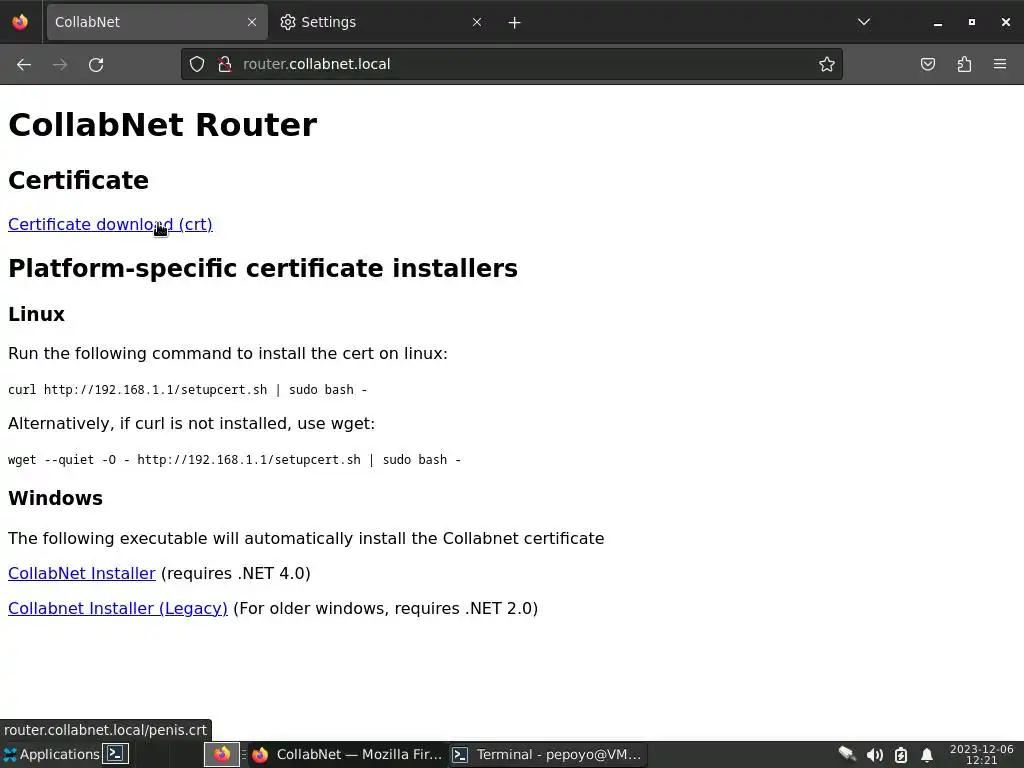
Task: Expand the list all tabs chevron
Action: click(x=863, y=22)
